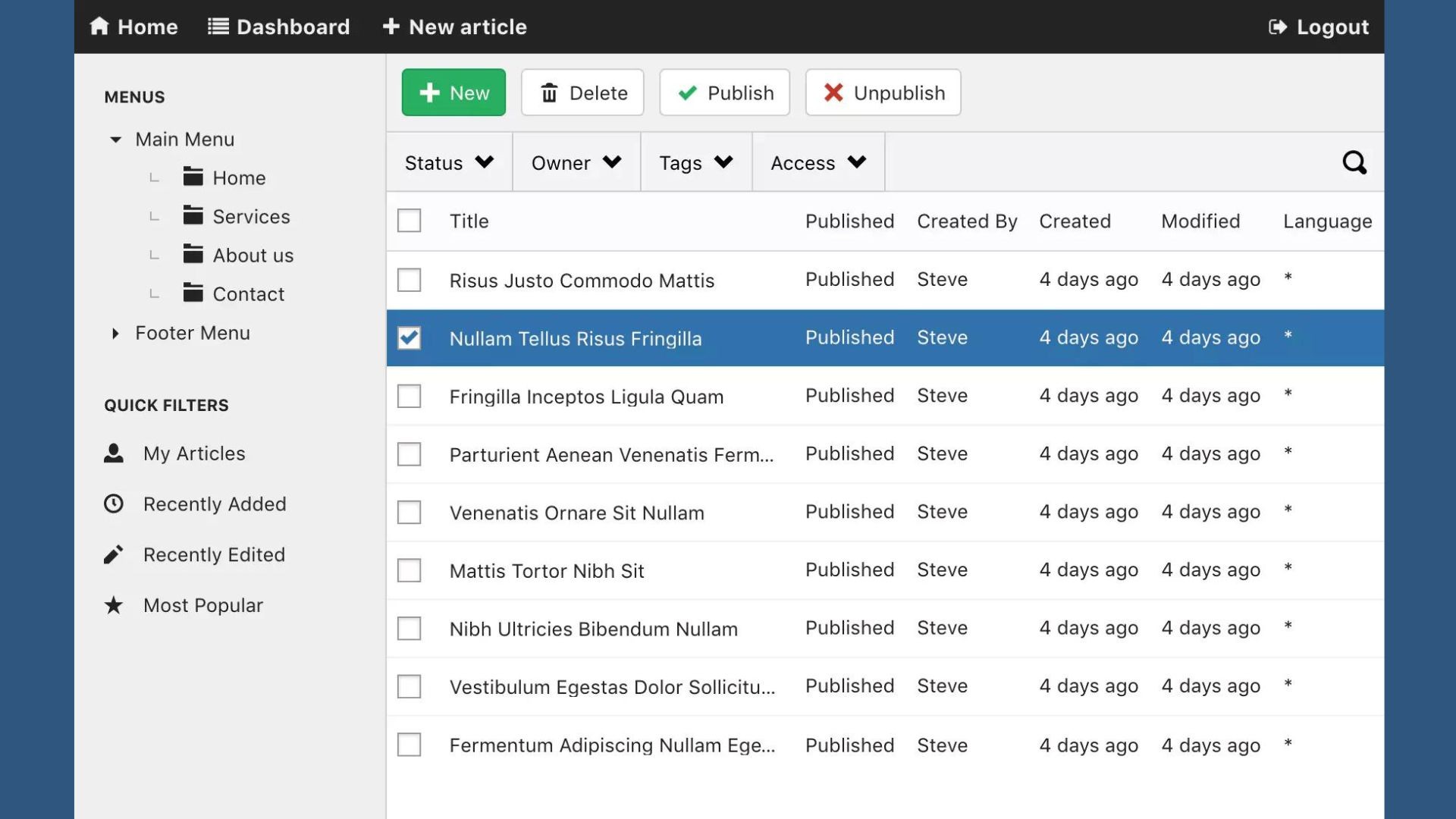Viewport: 1456px width, 819px height.
Task: Select About us under Main Menu
Action: click(x=253, y=255)
